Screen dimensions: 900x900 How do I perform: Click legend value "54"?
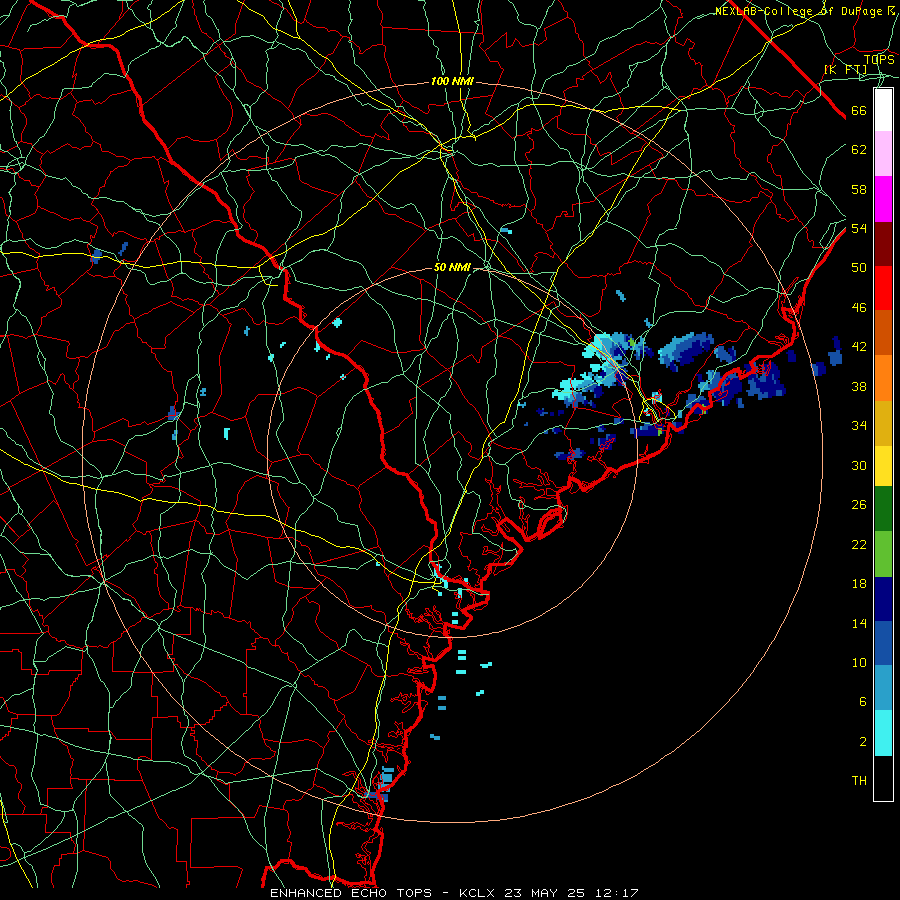(859, 228)
